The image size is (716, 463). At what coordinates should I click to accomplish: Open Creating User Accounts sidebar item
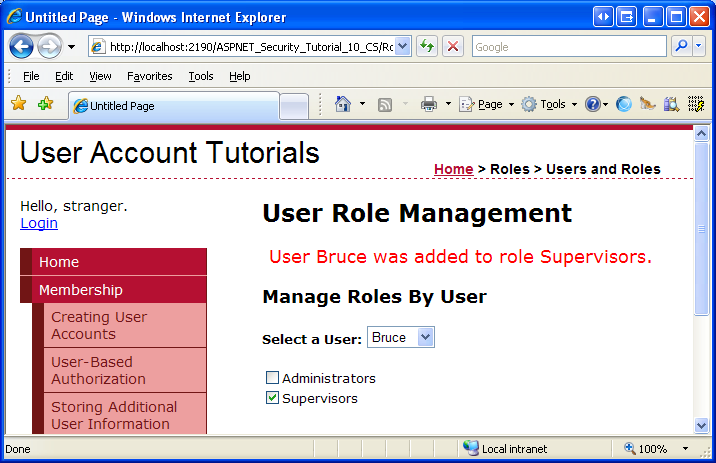[x=125, y=325]
